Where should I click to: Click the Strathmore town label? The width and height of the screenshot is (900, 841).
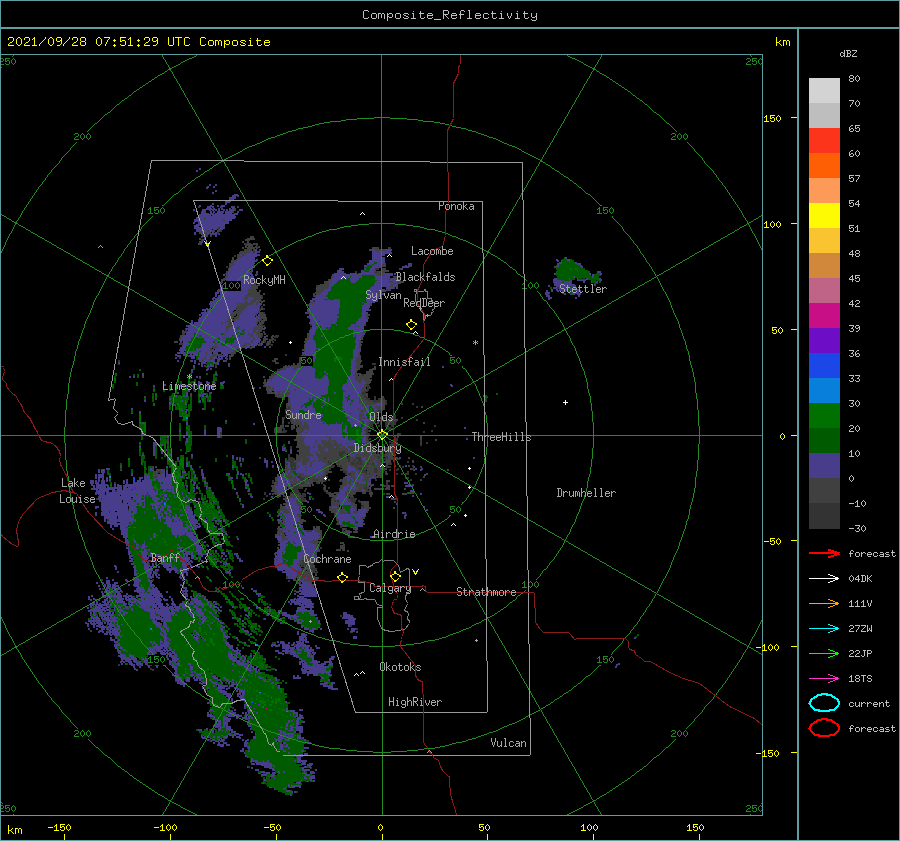486,592
